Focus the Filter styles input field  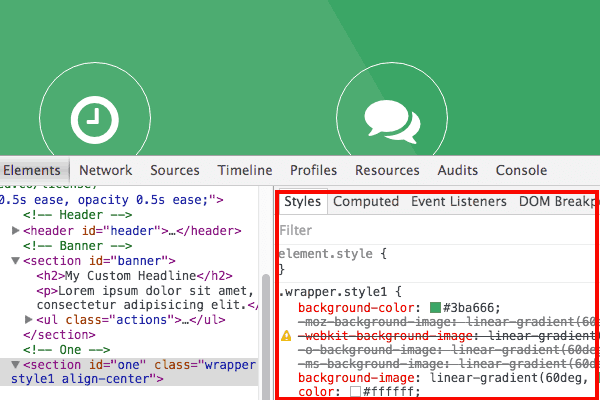[x=436, y=230]
